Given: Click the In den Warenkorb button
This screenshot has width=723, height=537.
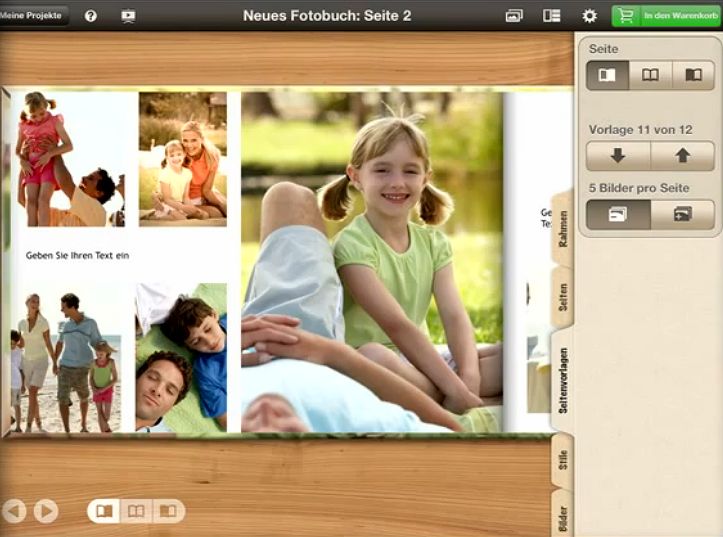Looking at the screenshot, I should click(x=667, y=16).
